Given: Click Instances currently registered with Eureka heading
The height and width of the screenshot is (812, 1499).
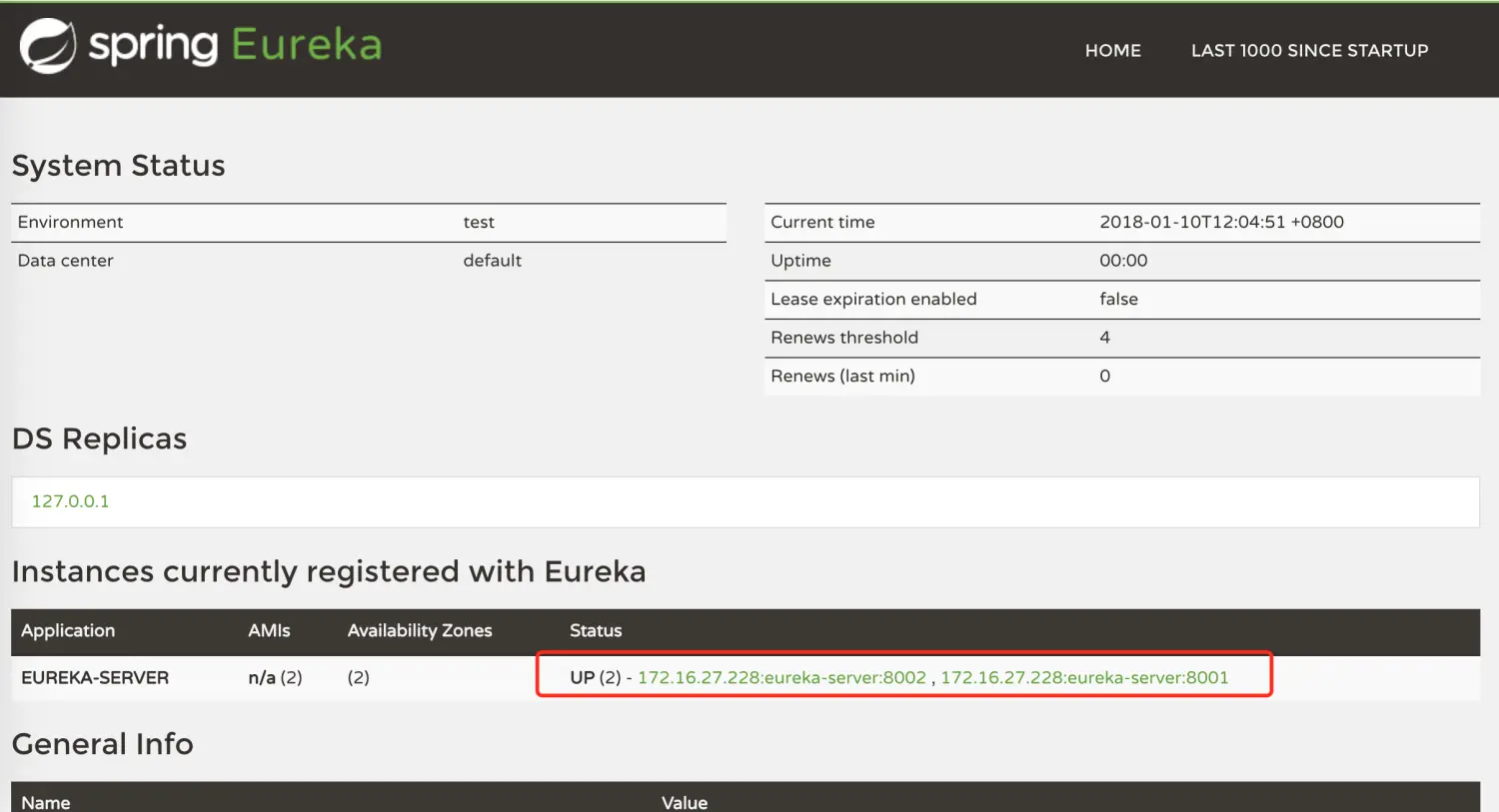Looking at the screenshot, I should [x=329, y=571].
